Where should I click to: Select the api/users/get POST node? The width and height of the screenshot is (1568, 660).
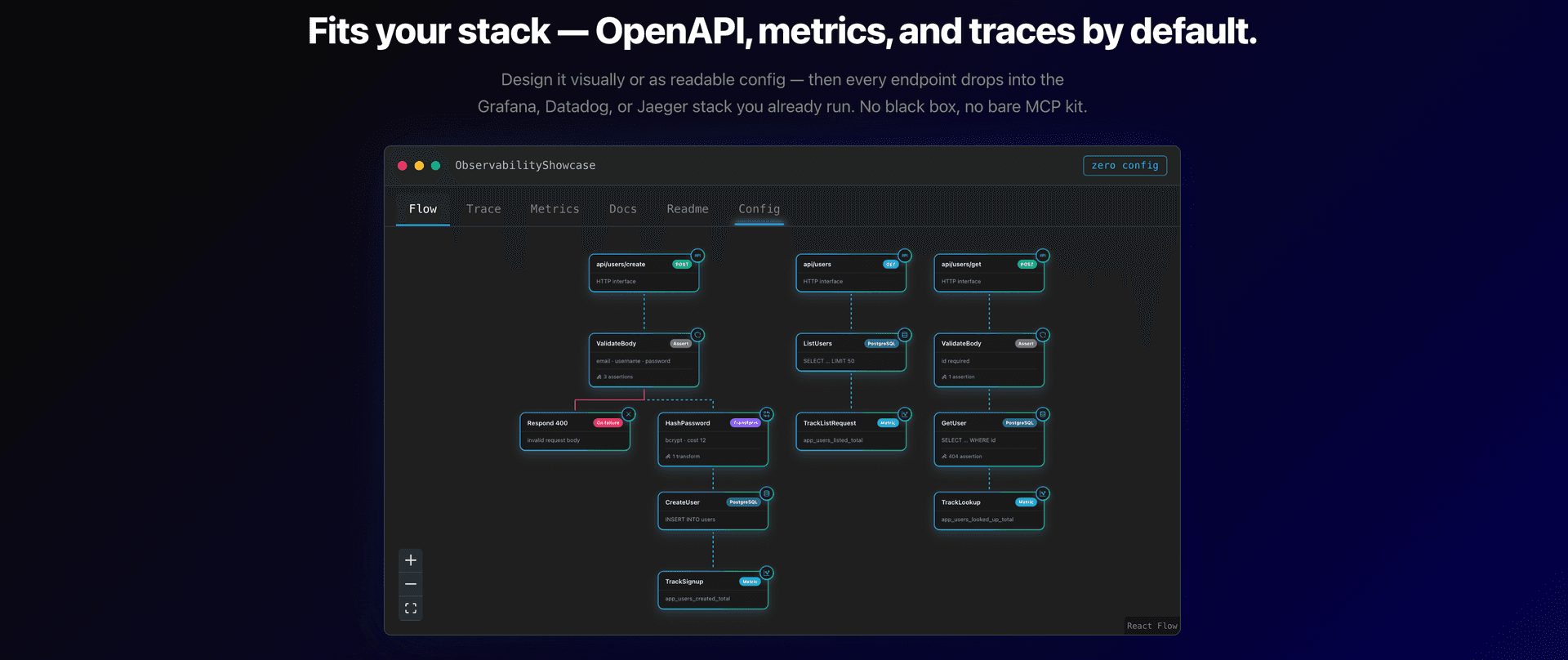click(x=989, y=273)
